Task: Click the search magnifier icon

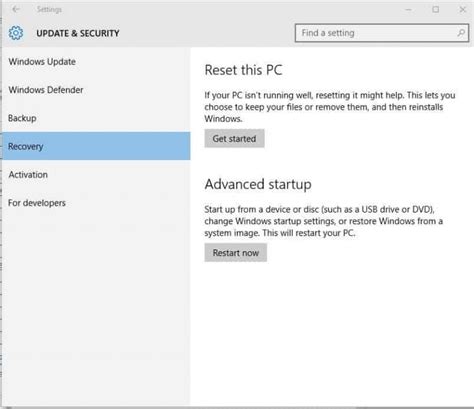Action: [461, 33]
